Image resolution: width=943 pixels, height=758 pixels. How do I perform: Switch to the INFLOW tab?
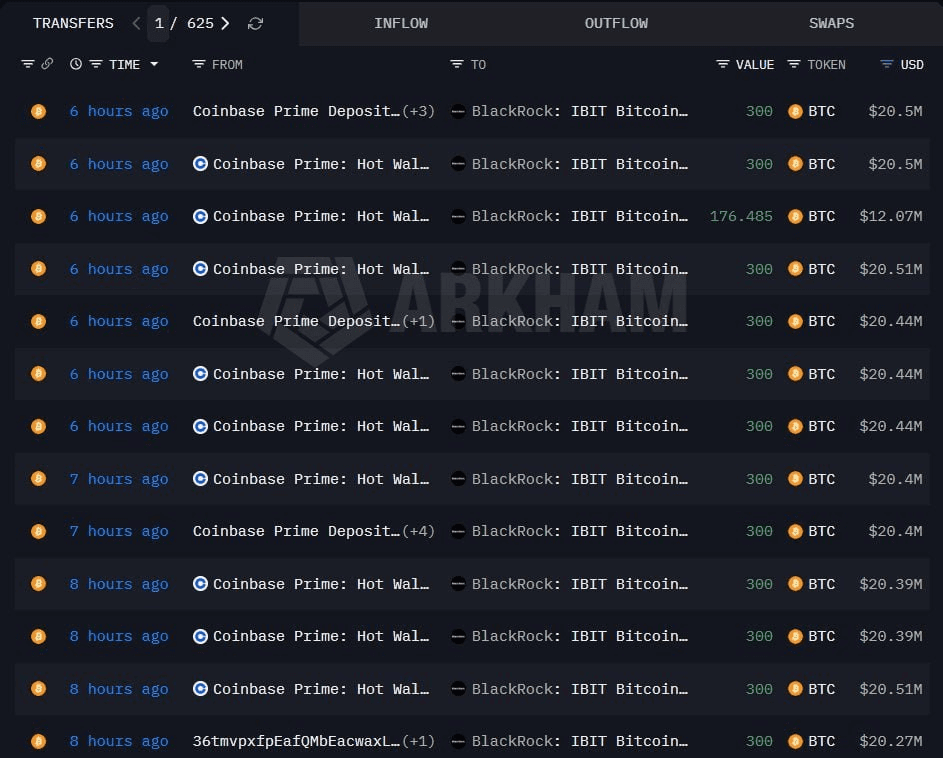coord(401,23)
